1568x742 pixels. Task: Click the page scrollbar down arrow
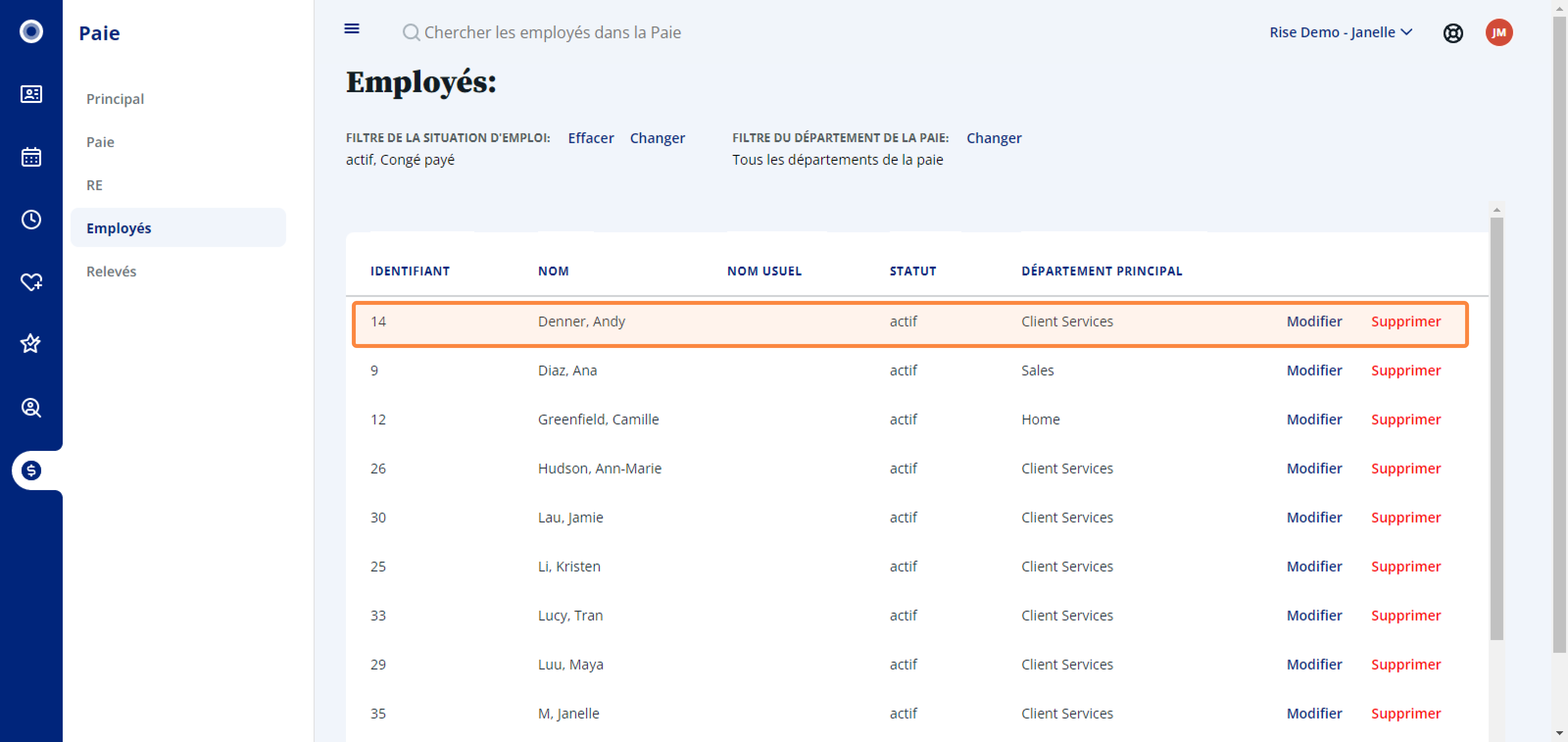pos(1559,734)
